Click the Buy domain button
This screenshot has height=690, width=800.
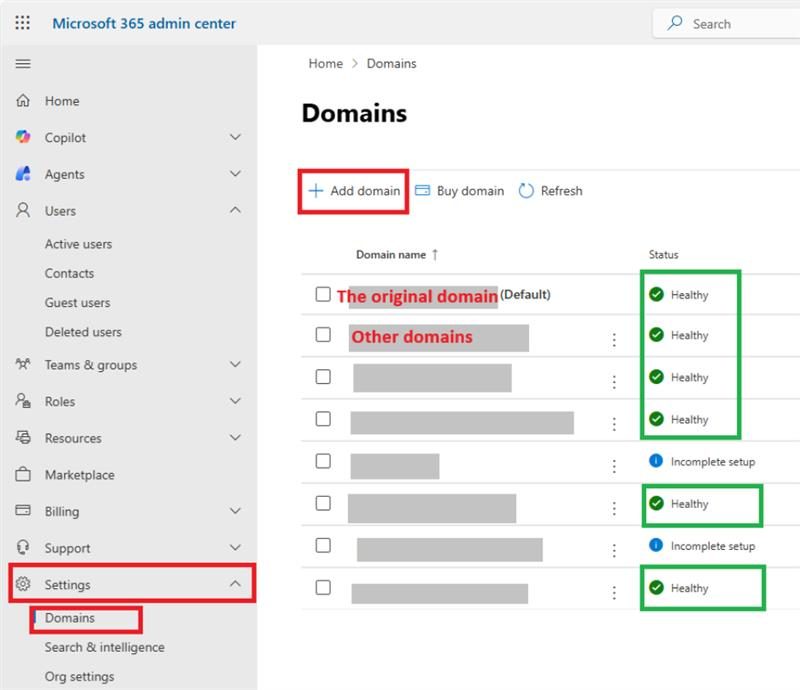(x=460, y=191)
